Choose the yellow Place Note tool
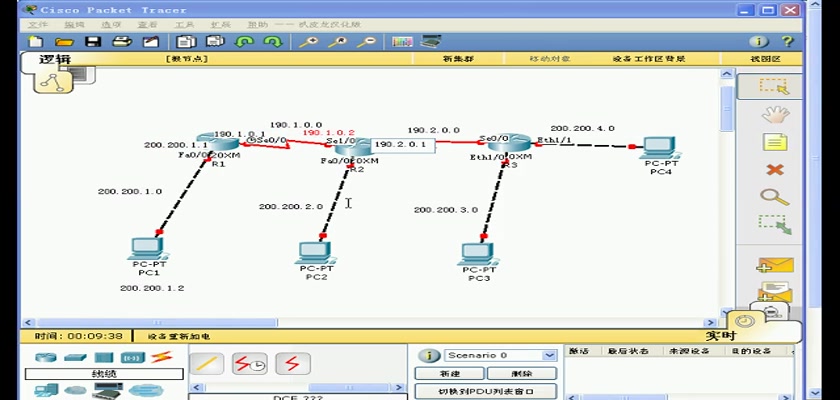This screenshot has width=840, height=400. point(773,142)
